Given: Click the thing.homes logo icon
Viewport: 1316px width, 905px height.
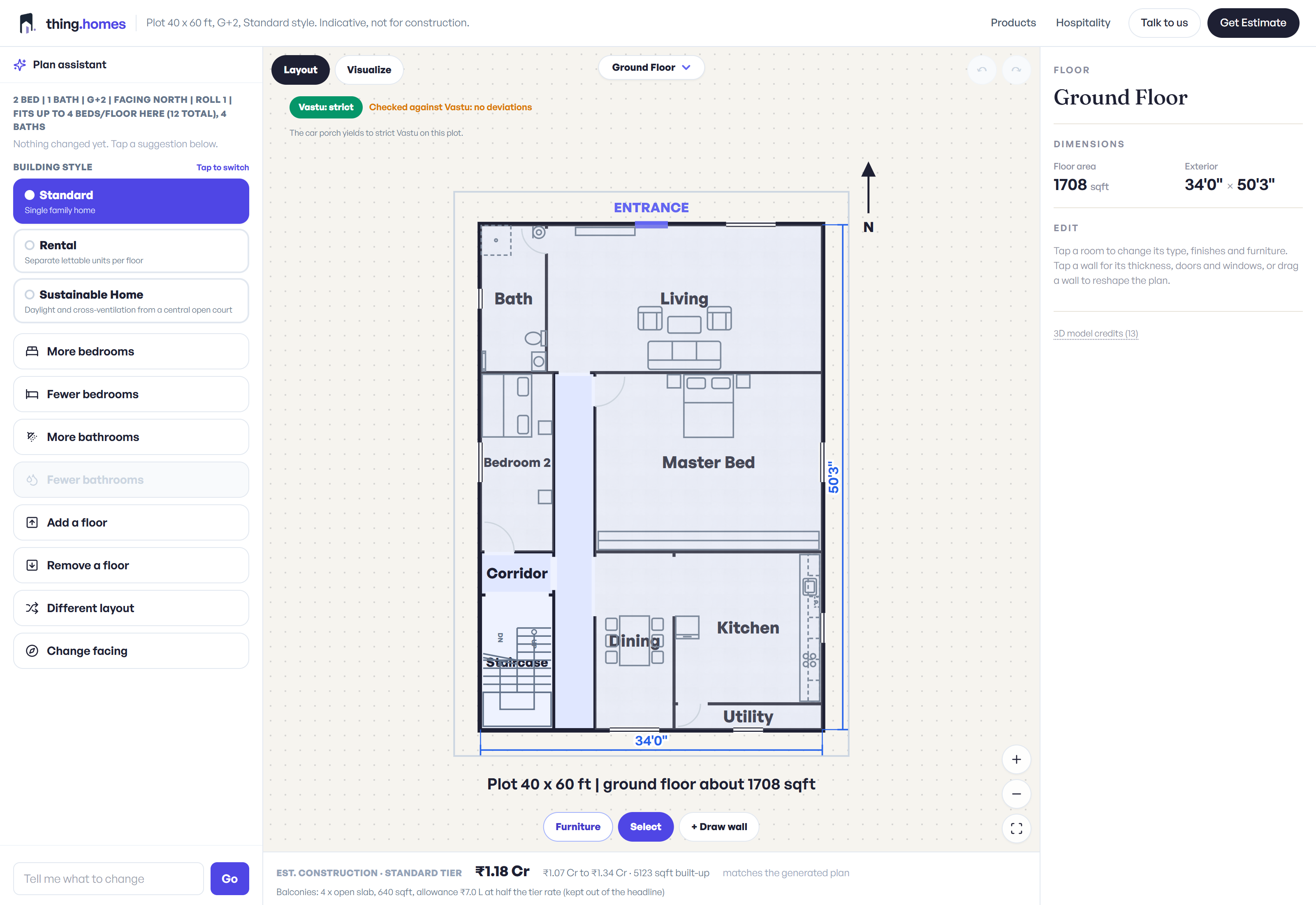Looking at the screenshot, I should pos(27,23).
